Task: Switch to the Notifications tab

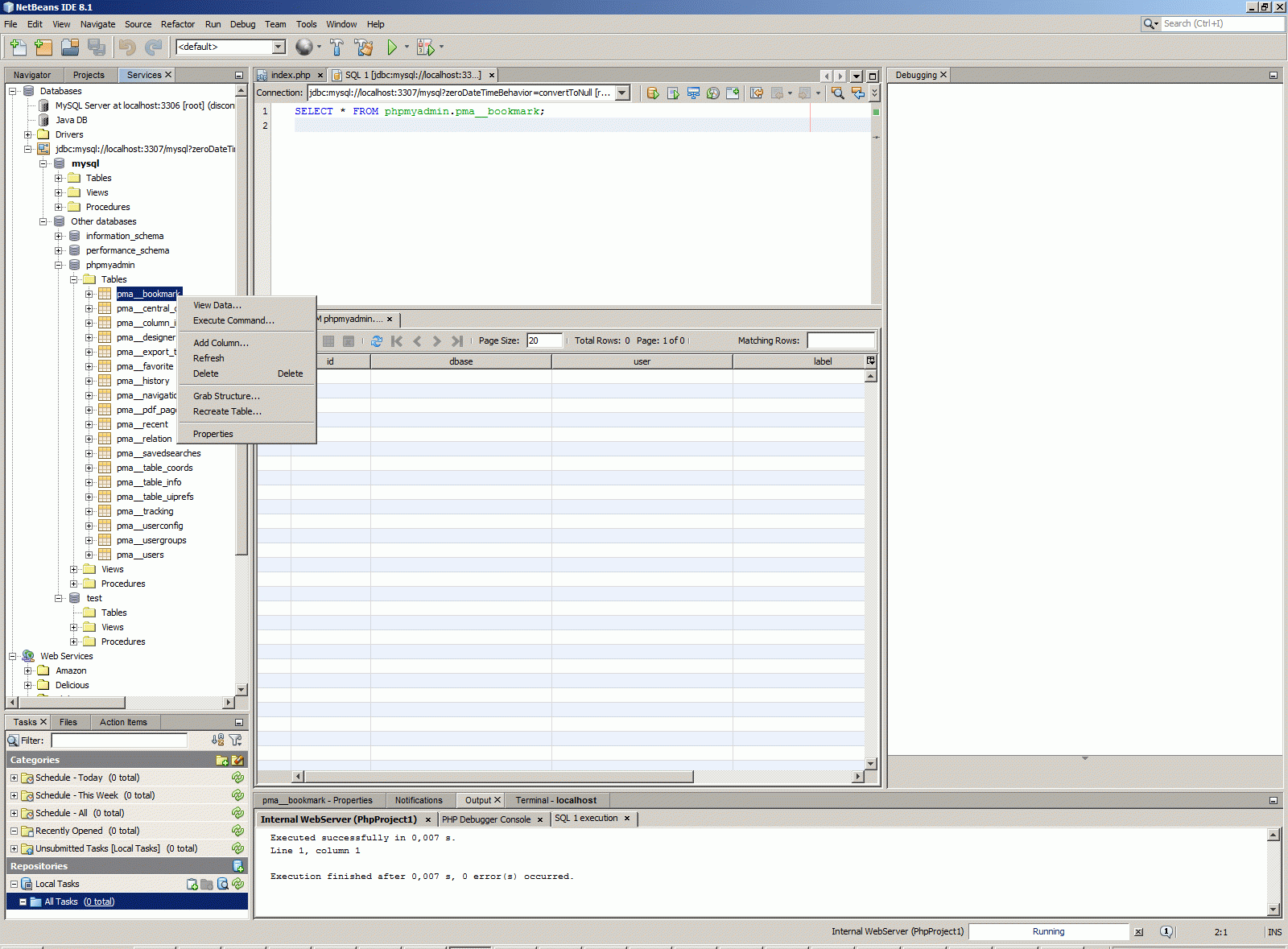Action: (x=419, y=800)
